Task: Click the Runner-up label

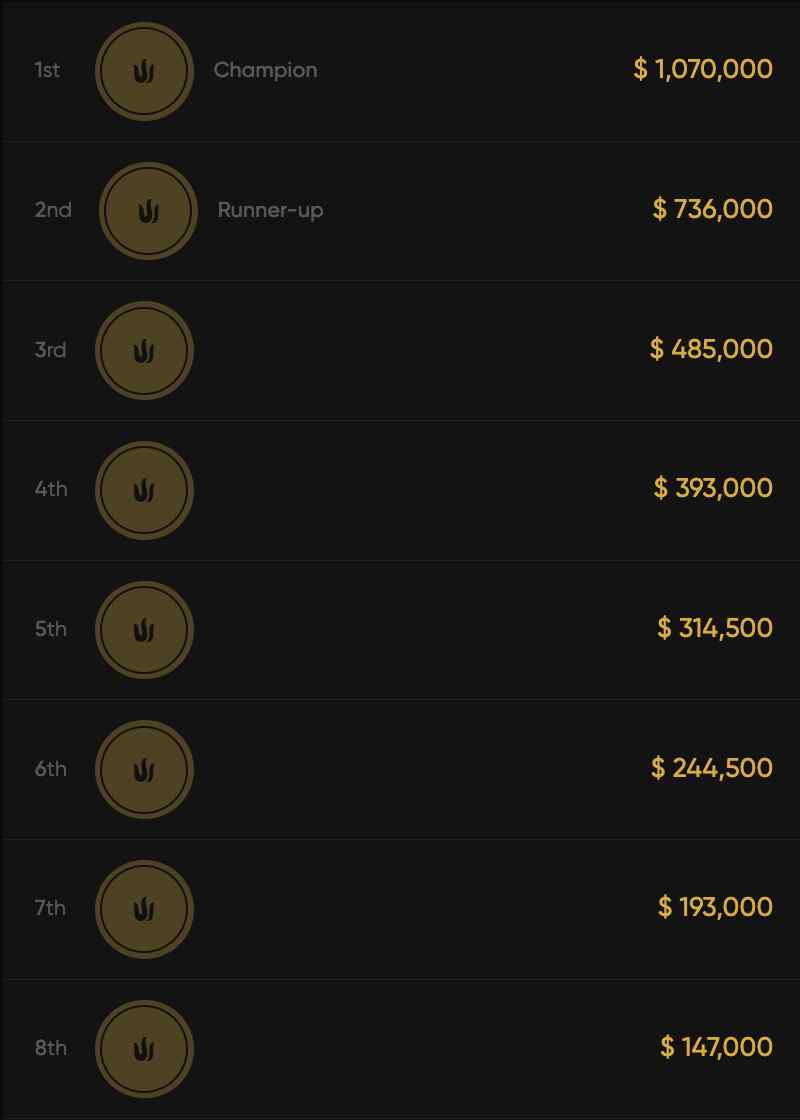Action: 270,210
